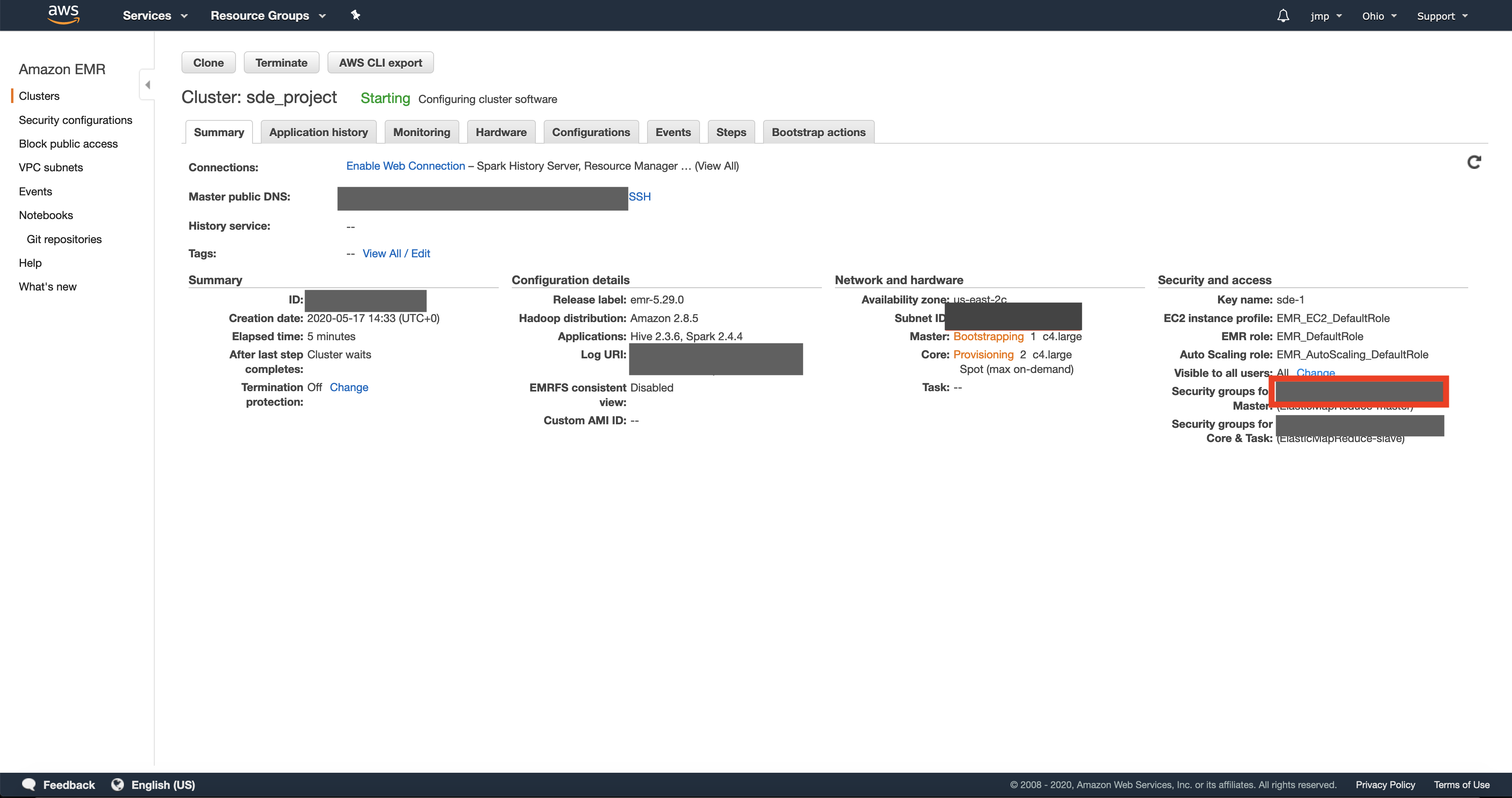The width and height of the screenshot is (1512, 798).
Task: Click release label value emr-5.29.0
Action: 656,300
